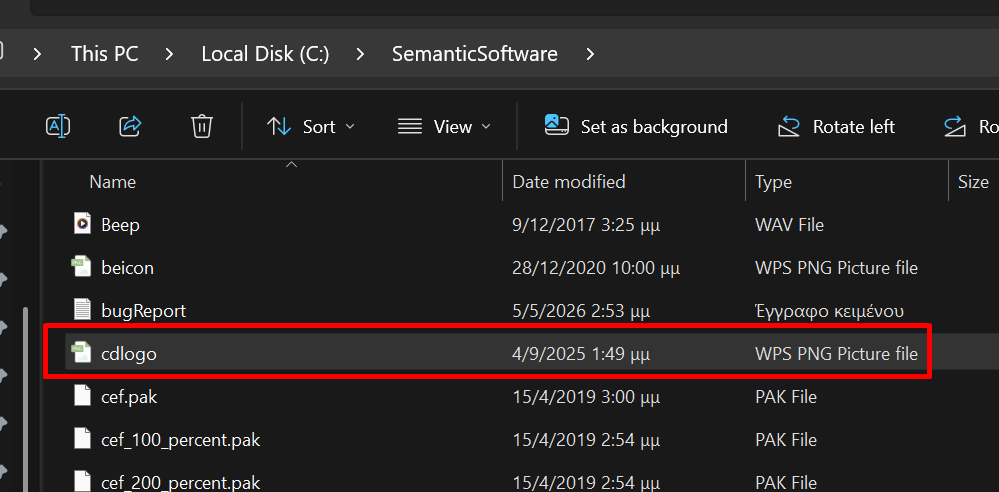Click the Set as background icon

click(x=556, y=126)
